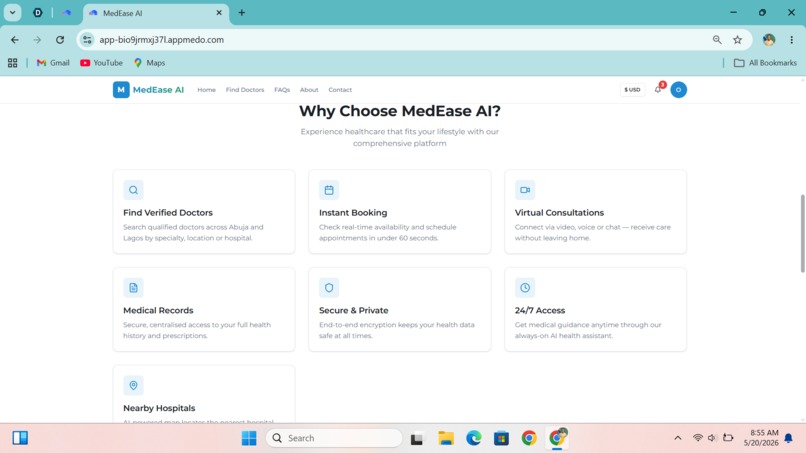Click the Medical Records heading

[158, 311]
